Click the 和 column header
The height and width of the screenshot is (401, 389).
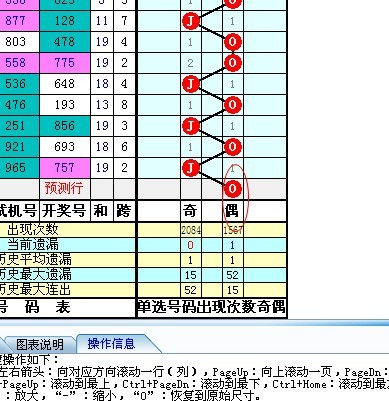(102, 211)
